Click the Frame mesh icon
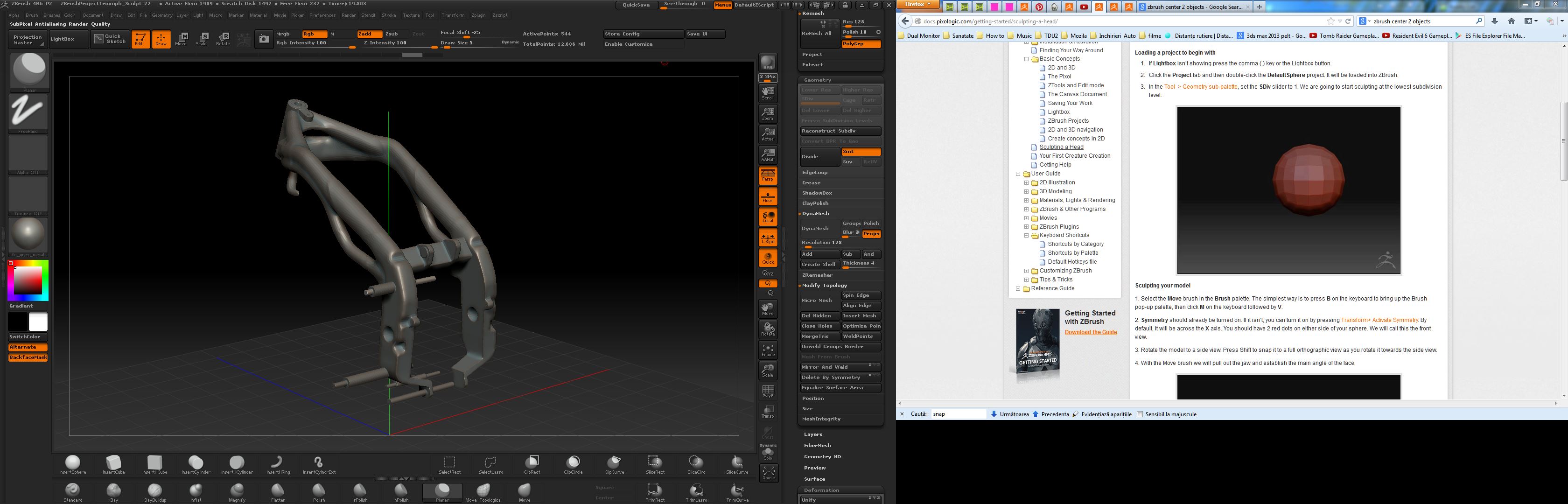Screen dimensions: 1568x504 768,350
